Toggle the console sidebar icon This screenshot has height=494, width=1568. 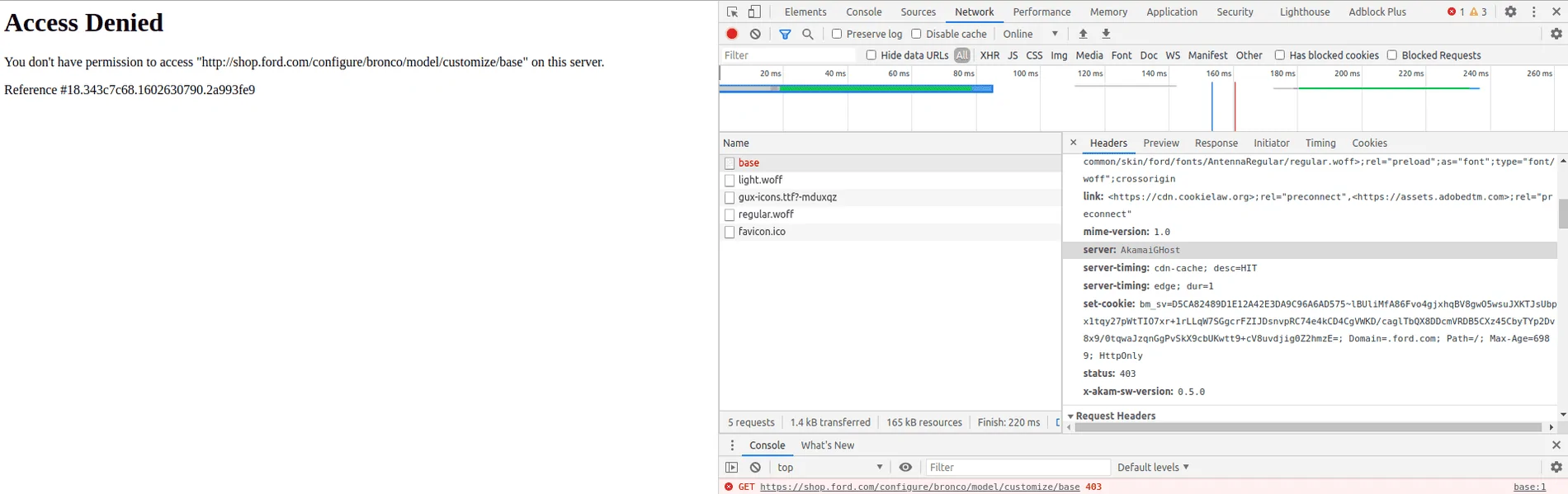click(x=732, y=467)
